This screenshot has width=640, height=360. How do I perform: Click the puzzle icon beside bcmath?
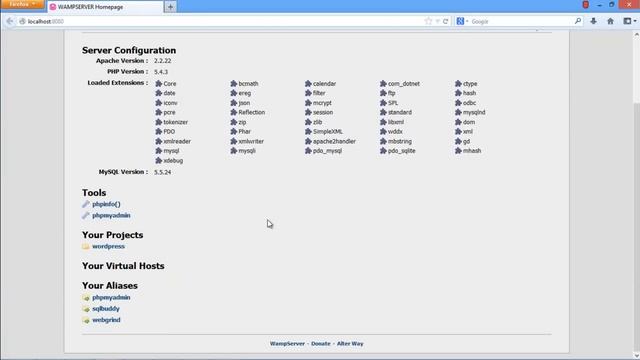point(233,83)
